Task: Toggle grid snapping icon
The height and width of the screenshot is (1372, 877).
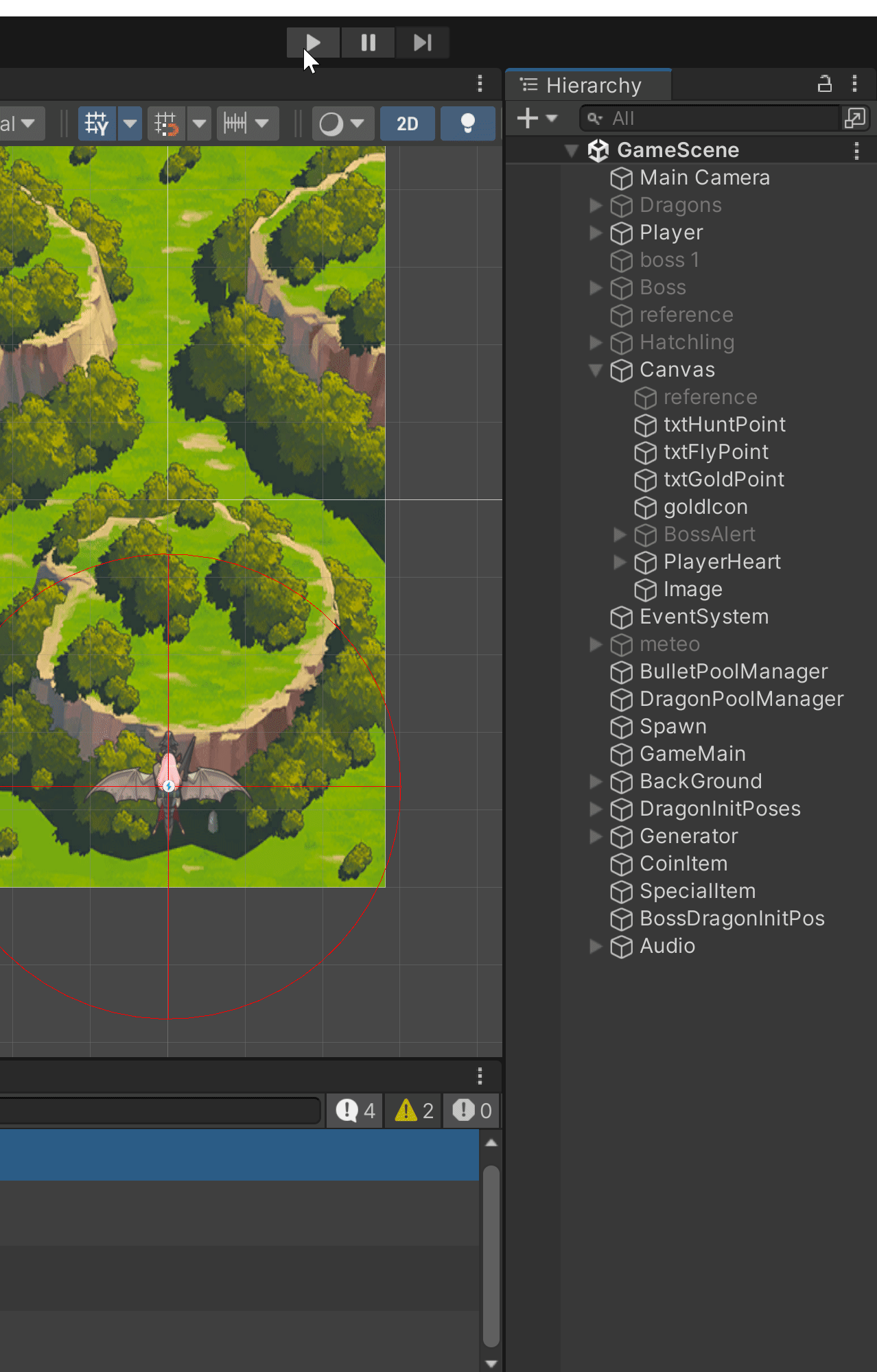Action: (166, 123)
